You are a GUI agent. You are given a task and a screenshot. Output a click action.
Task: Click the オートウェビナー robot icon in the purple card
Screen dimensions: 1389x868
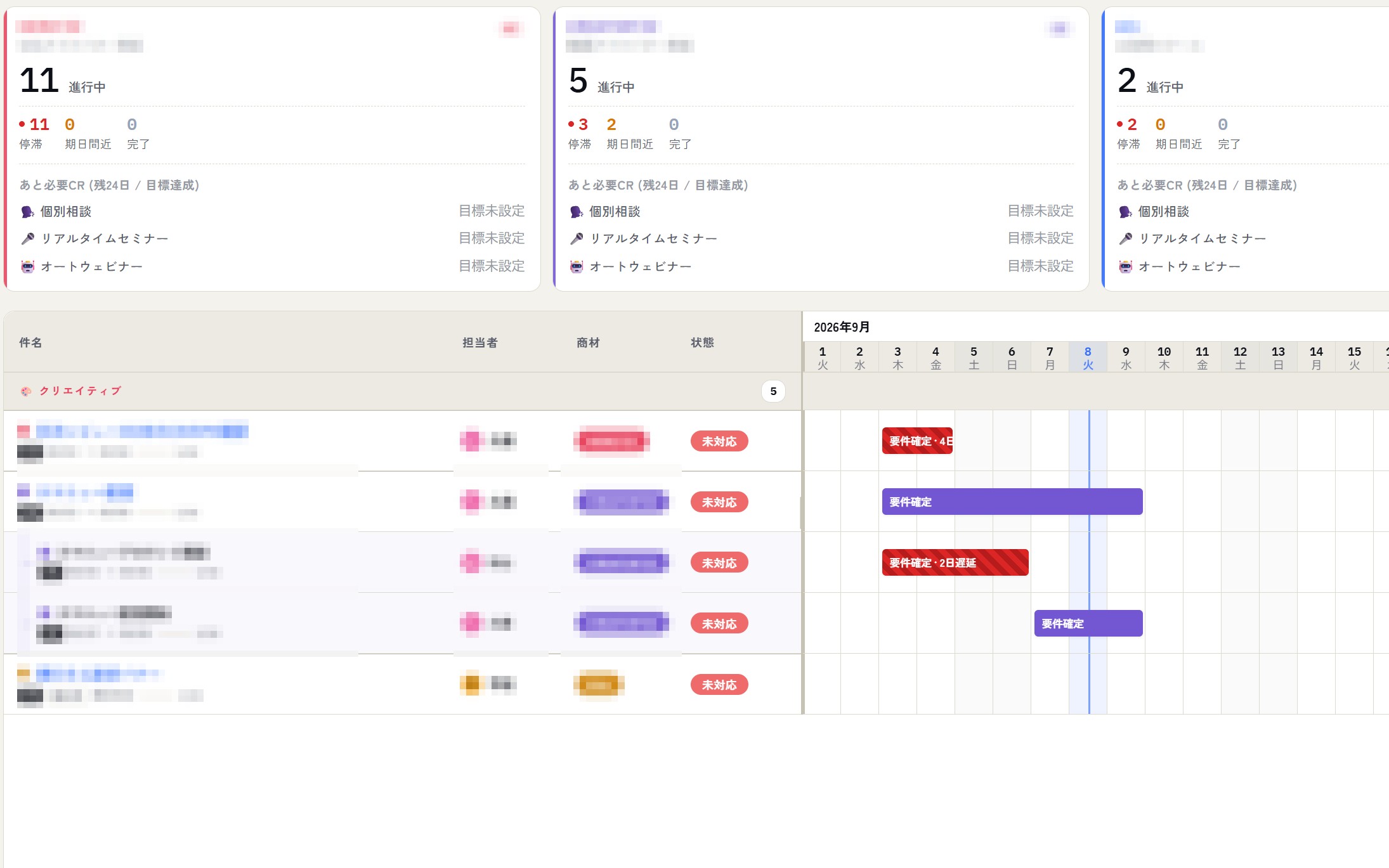click(x=576, y=267)
